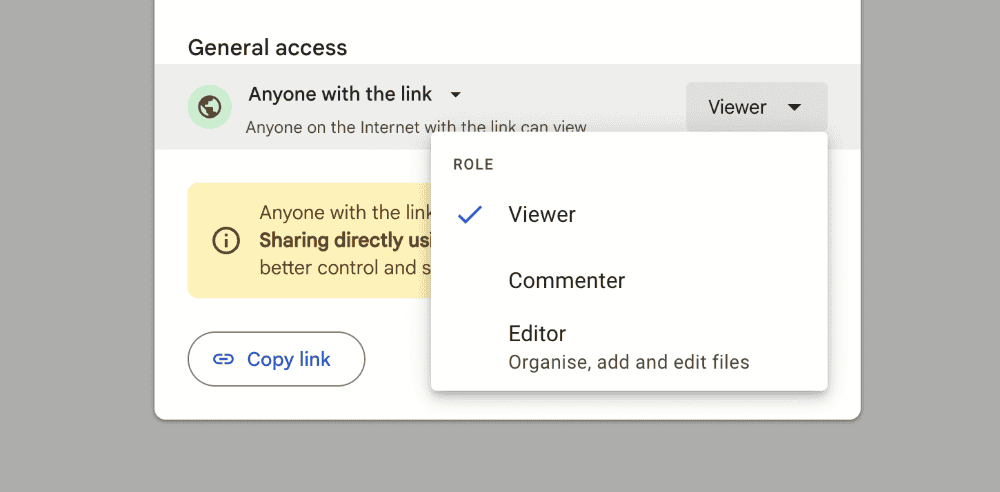Click the caret arrow on the Viewer button
This screenshot has width=1000, height=492.
(x=794, y=107)
